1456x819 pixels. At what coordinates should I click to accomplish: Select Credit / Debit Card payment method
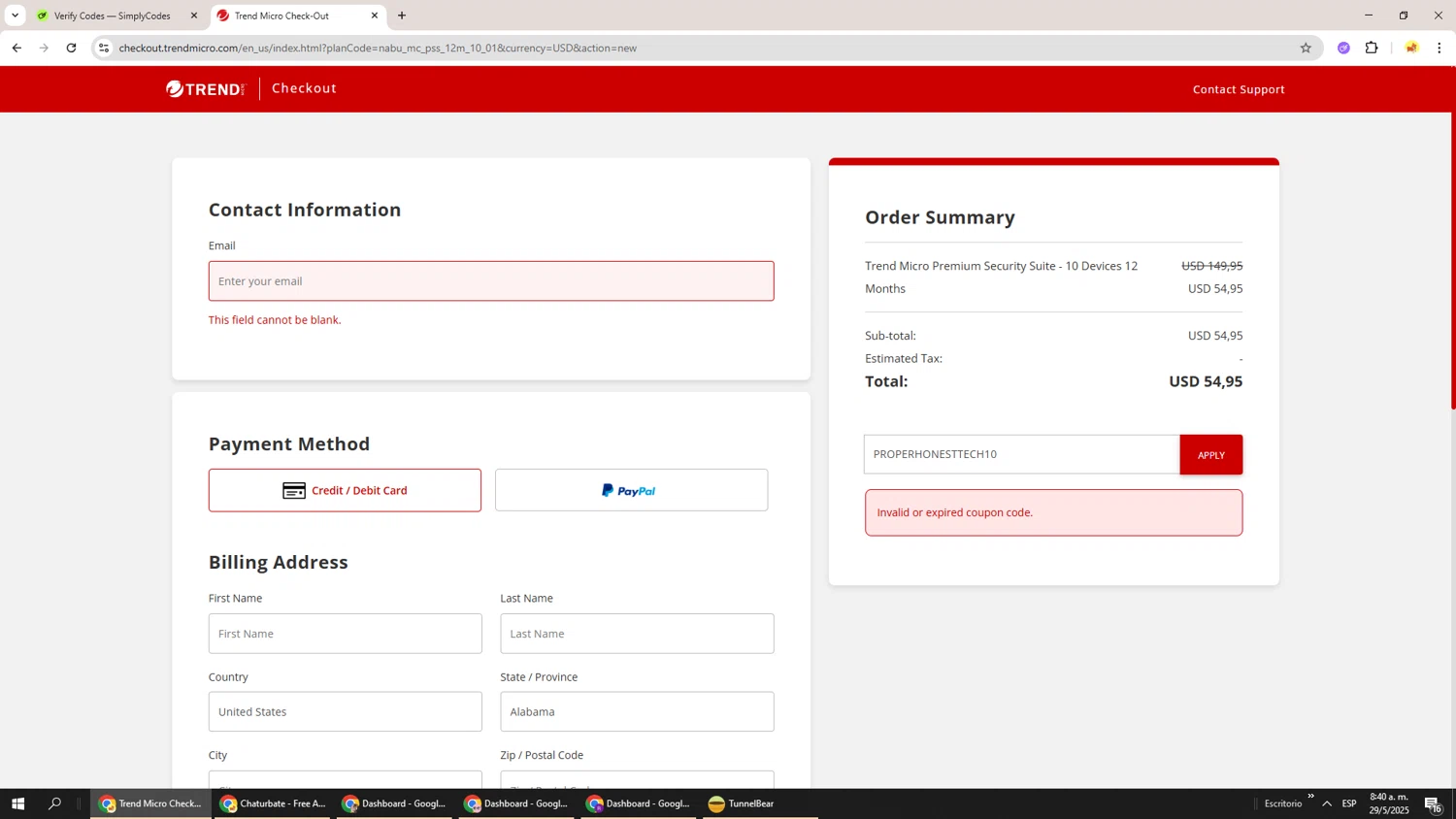[x=345, y=490]
